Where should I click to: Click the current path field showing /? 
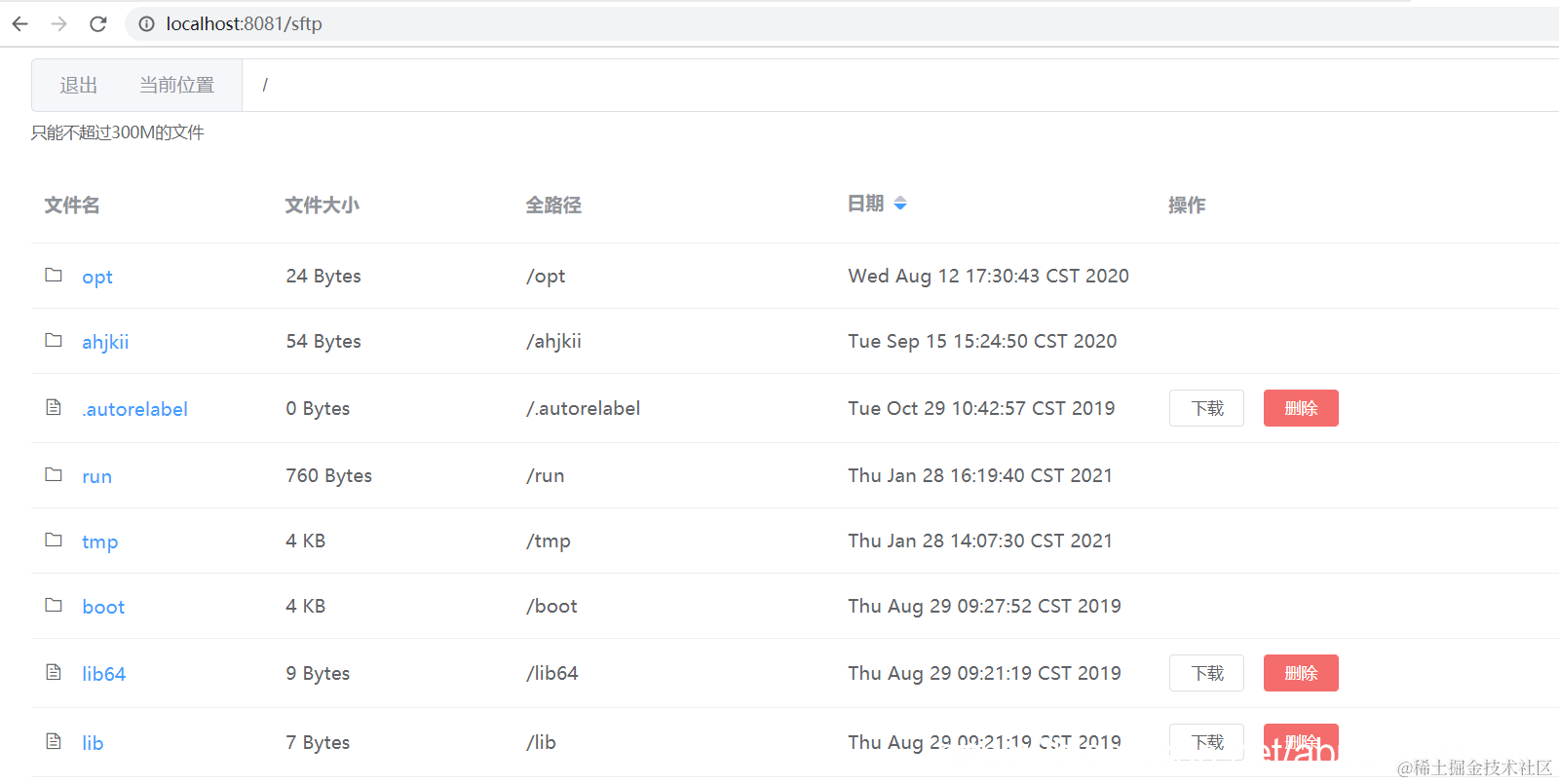tap(900, 86)
